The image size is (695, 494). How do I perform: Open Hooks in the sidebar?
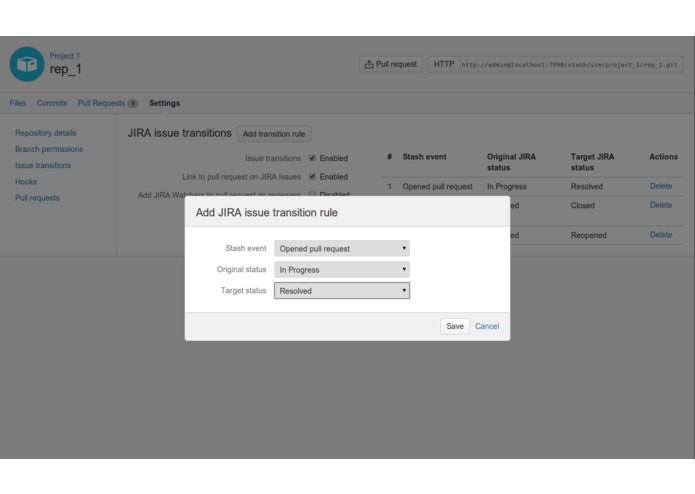(26, 182)
